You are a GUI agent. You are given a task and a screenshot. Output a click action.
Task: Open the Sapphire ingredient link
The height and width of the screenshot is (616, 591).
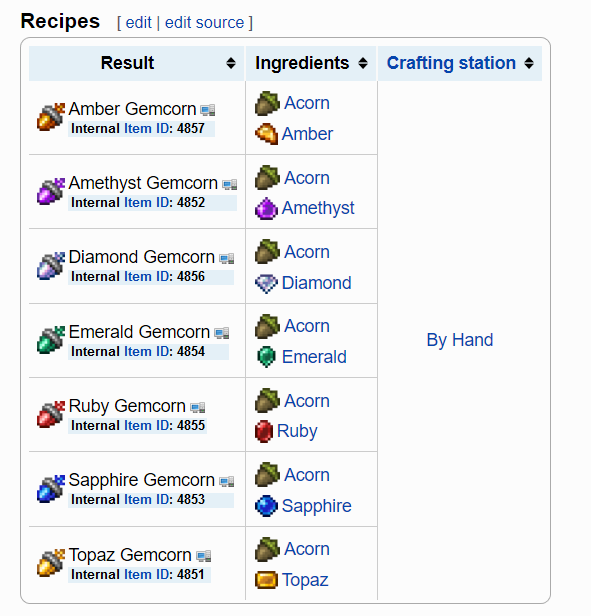click(x=317, y=506)
